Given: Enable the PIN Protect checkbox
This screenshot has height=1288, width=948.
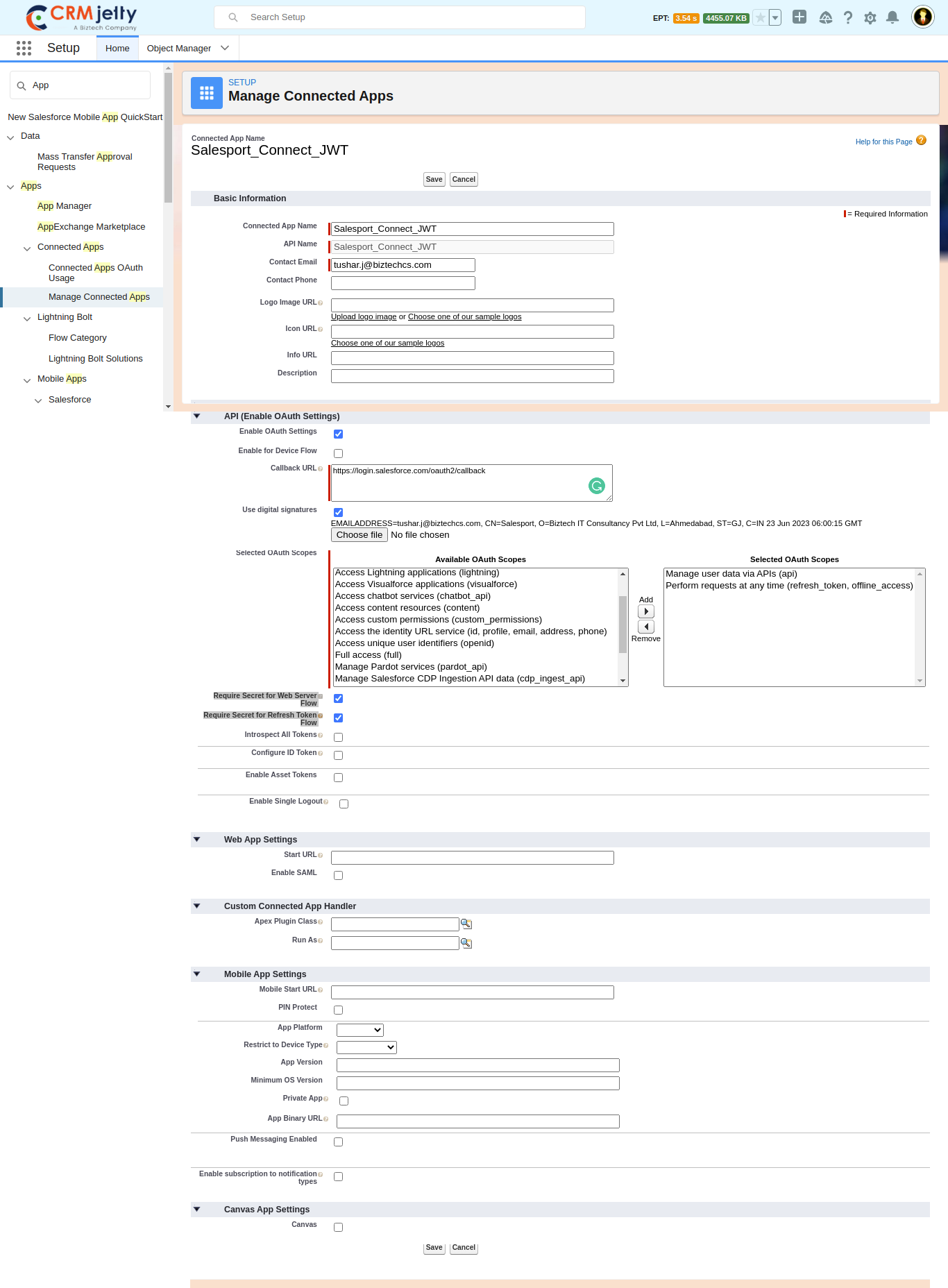Looking at the screenshot, I should tap(339, 1010).
